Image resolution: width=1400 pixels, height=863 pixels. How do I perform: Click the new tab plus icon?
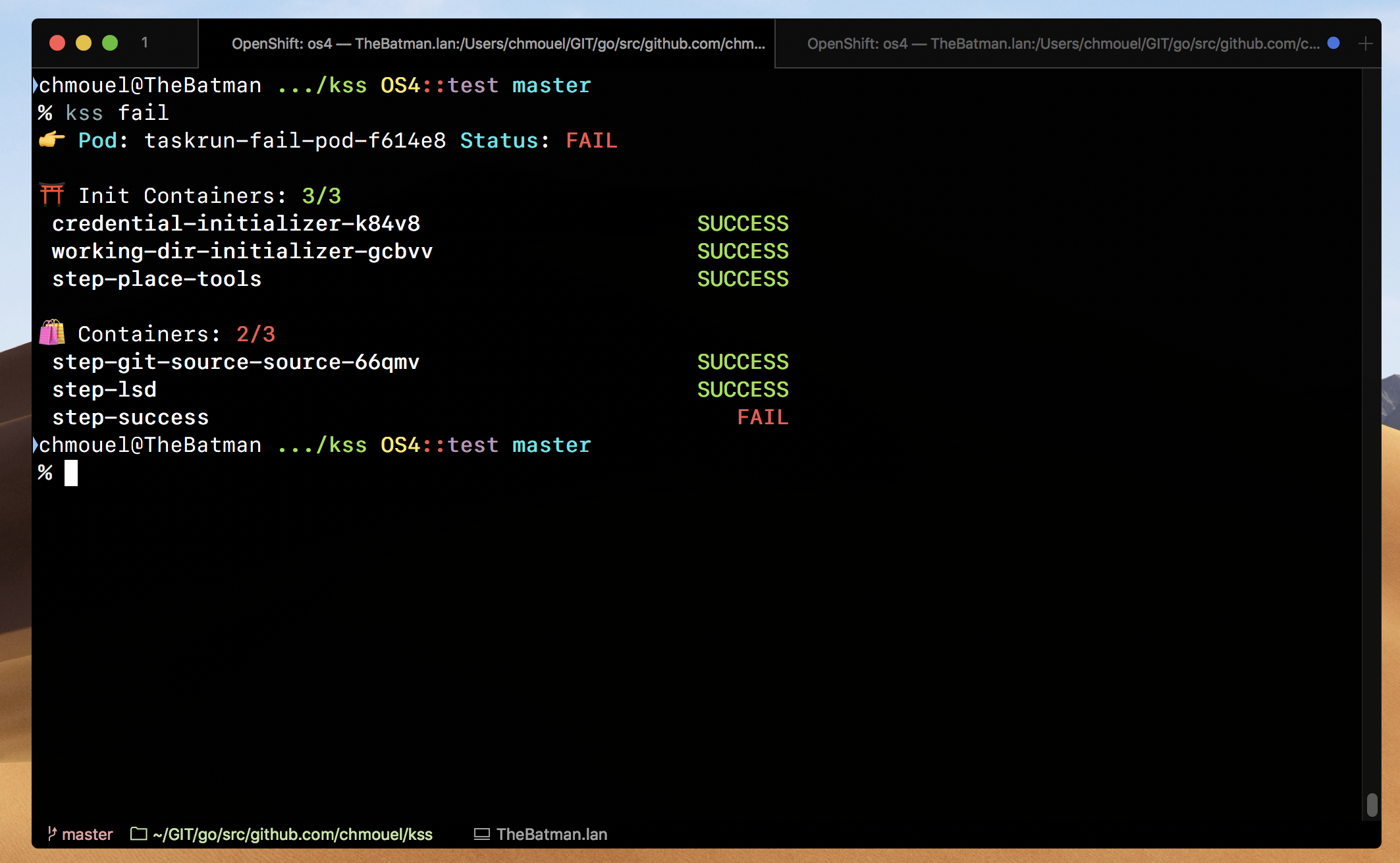tap(1365, 43)
